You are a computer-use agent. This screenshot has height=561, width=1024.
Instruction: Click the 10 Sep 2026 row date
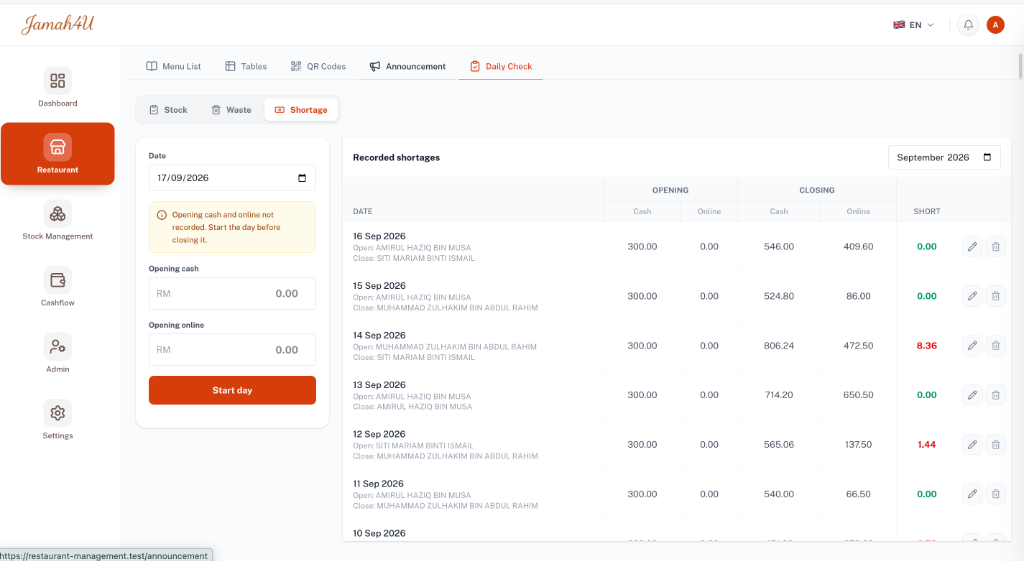click(x=379, y=534)
